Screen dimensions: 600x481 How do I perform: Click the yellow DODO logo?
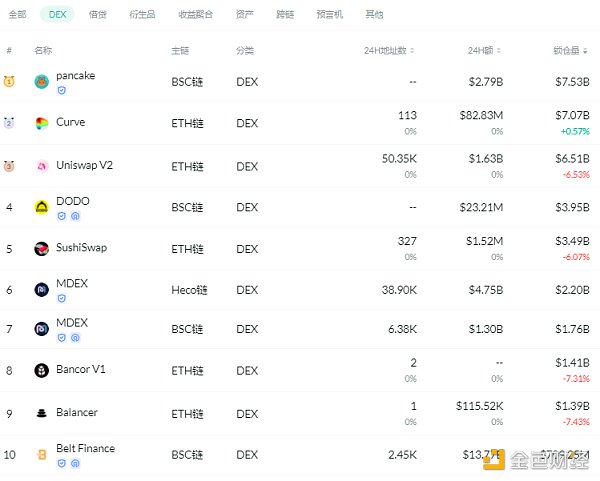click(42, 207)
